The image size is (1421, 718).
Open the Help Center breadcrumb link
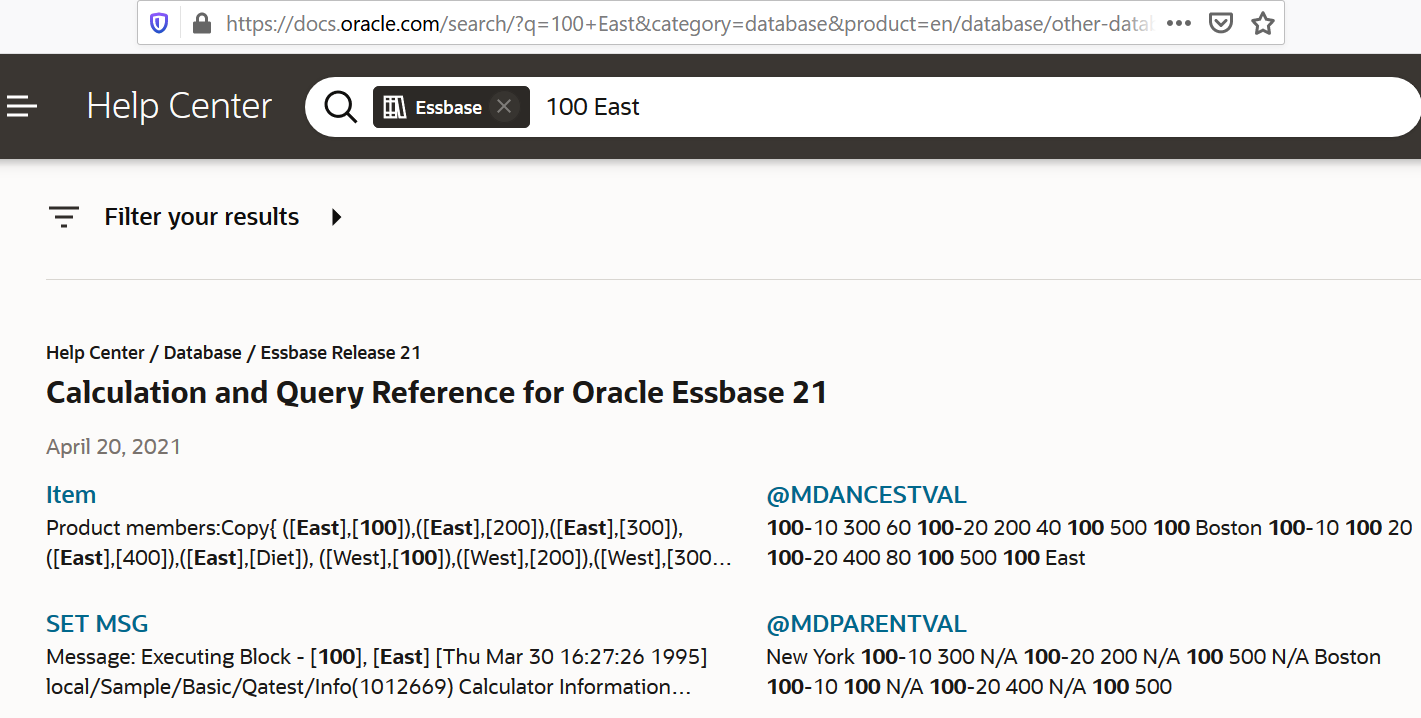(95, 352)
